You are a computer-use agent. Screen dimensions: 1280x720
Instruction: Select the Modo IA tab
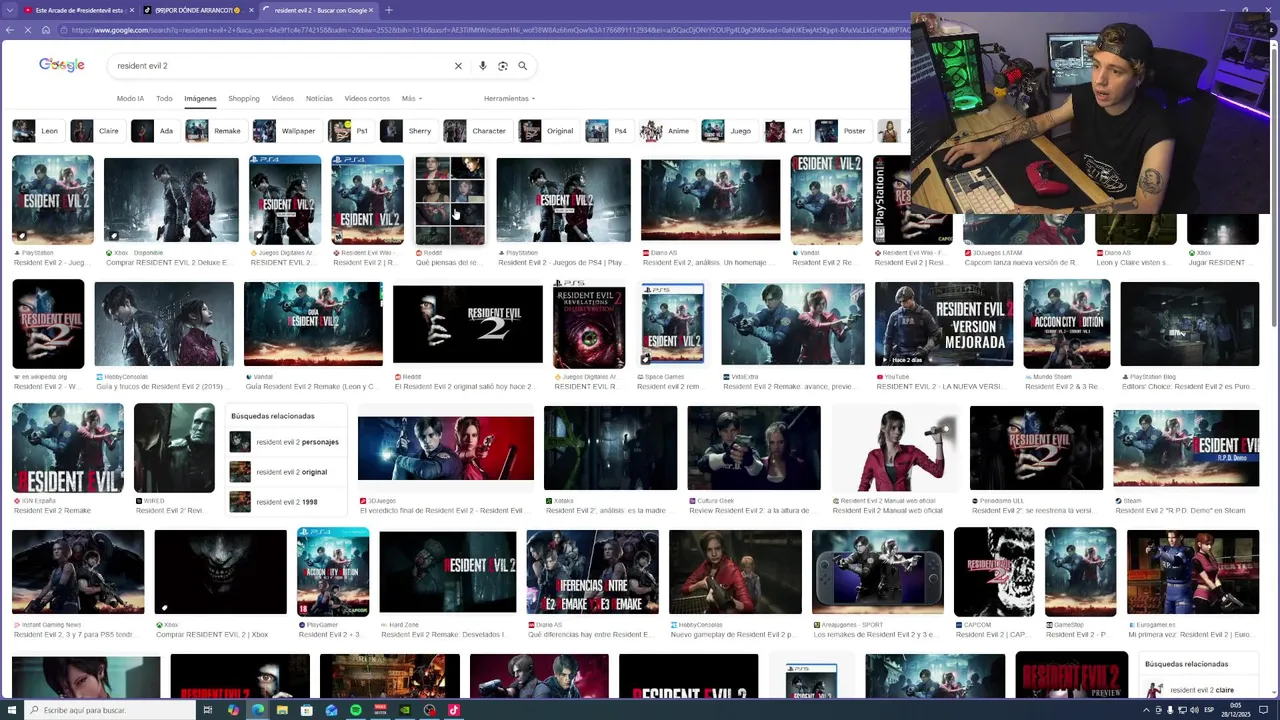[x=130, y=99]
